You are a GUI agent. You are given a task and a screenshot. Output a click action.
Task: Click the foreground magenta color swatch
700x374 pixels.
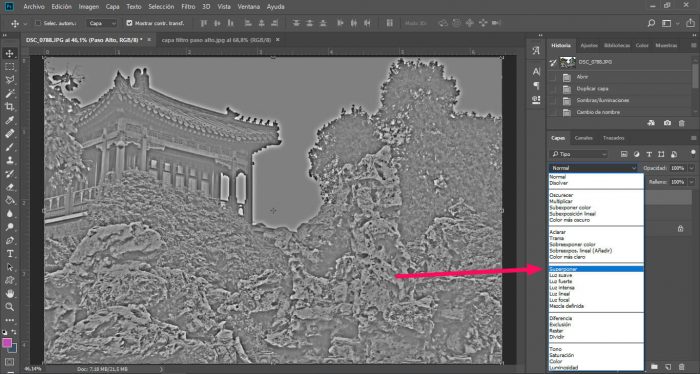(x=7, y=343)
